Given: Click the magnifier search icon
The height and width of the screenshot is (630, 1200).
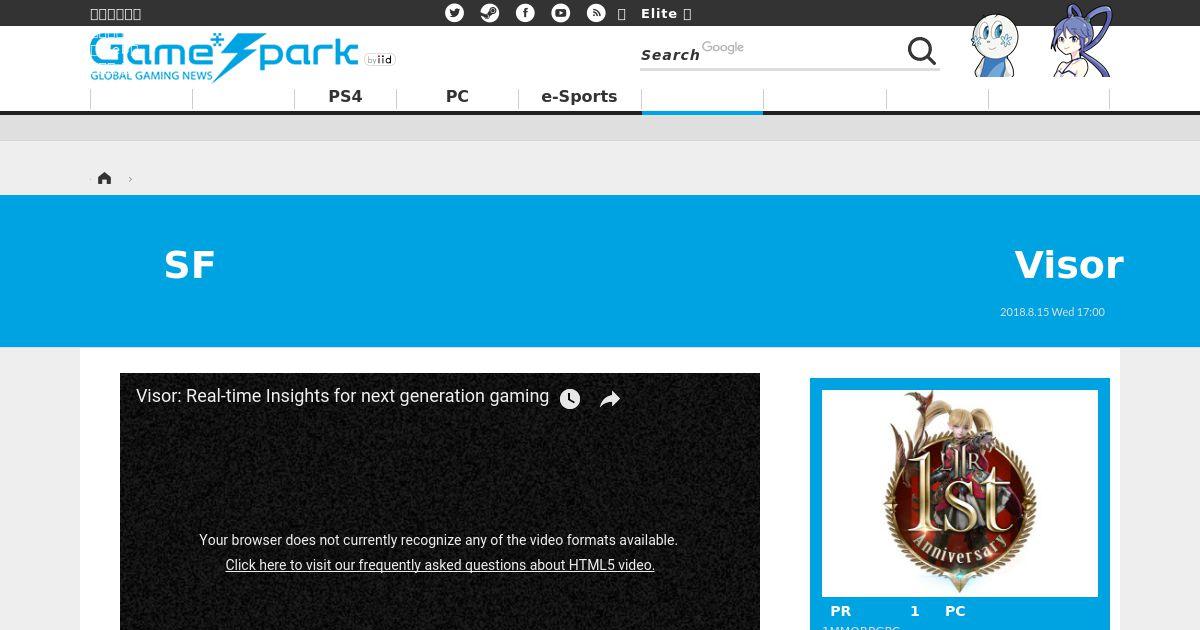Looking at the screenshot, I should pyautogui.click(x=922, y=51).
